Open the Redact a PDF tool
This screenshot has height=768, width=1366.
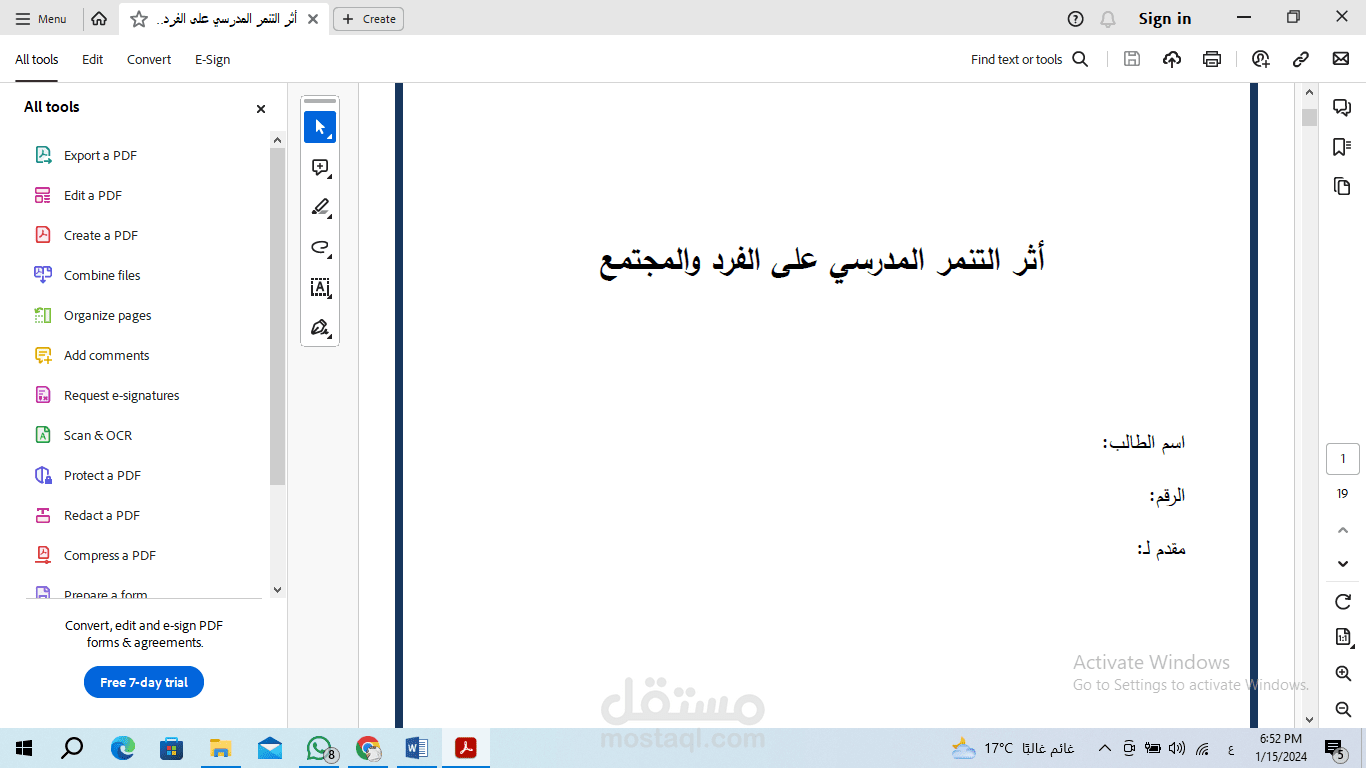tap(102, 515)
